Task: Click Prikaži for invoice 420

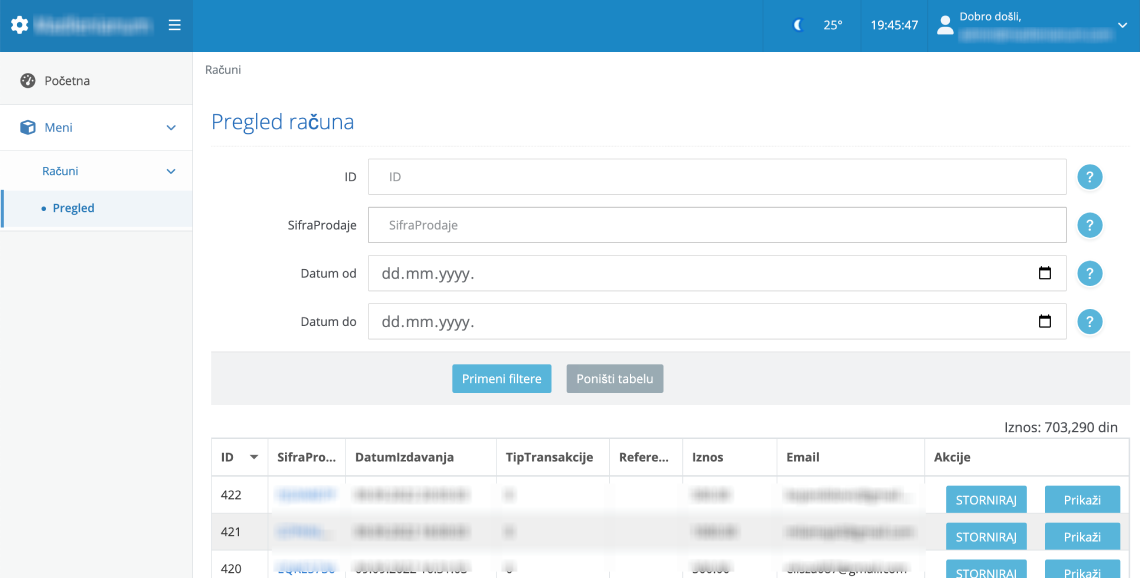Action: [x=1082, y=569]
